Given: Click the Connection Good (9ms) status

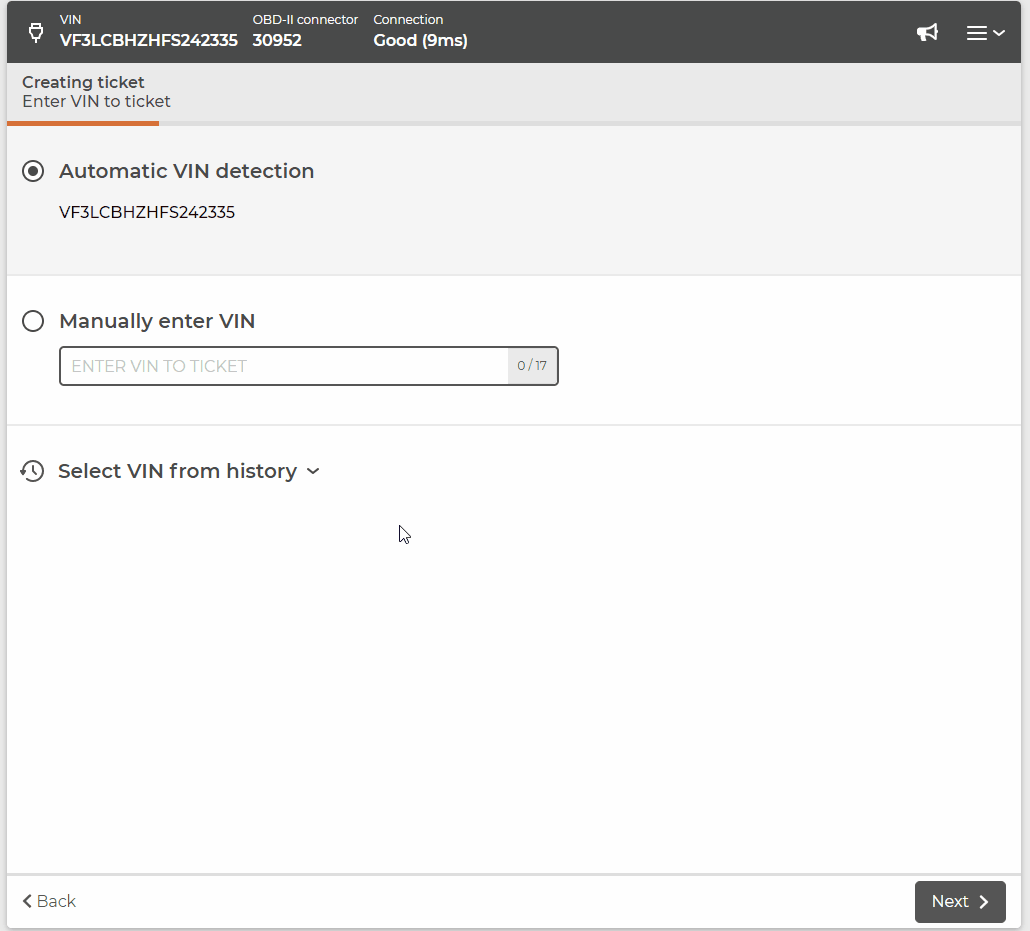Looking at the screenshot, I should tap(420, 40).
